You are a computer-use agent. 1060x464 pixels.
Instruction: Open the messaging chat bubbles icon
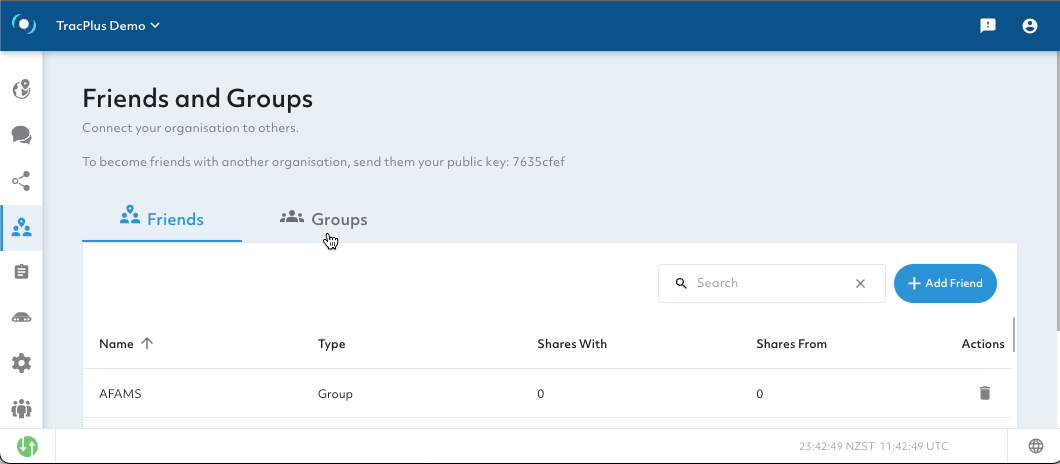[x=21, y=135]
